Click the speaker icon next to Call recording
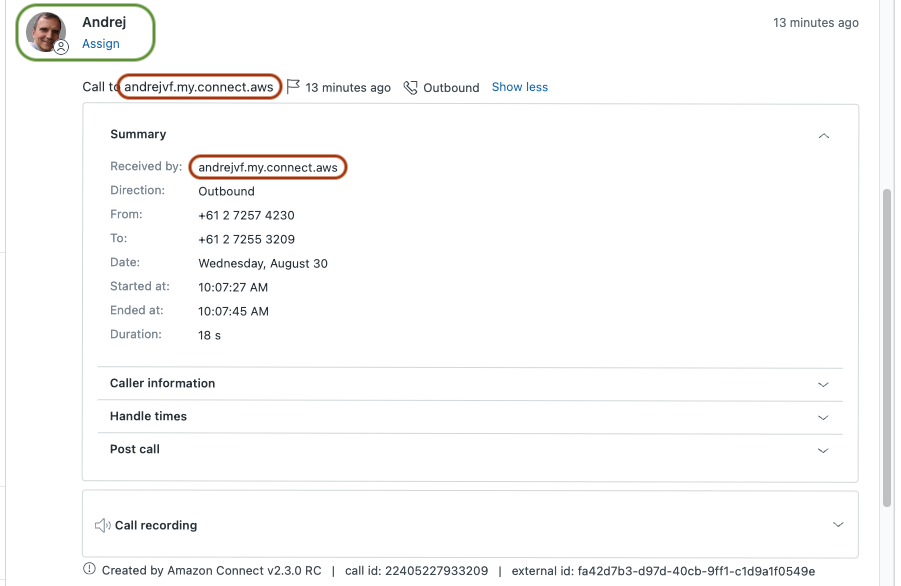901x586 pixels. (x=102, y=525)
